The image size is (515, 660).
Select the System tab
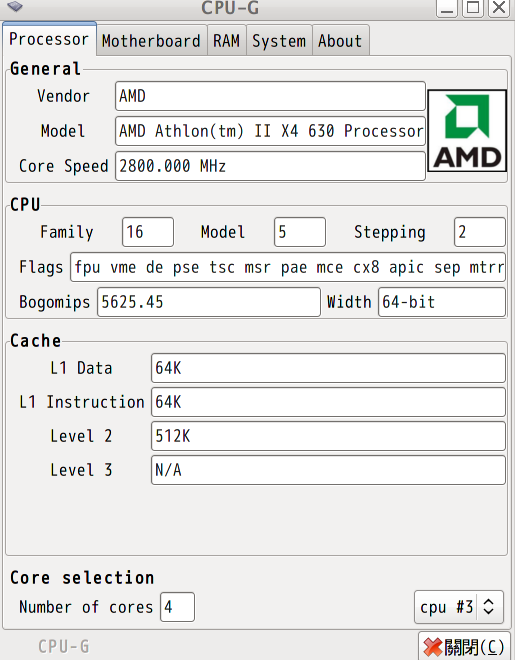(x=279, y=41)
